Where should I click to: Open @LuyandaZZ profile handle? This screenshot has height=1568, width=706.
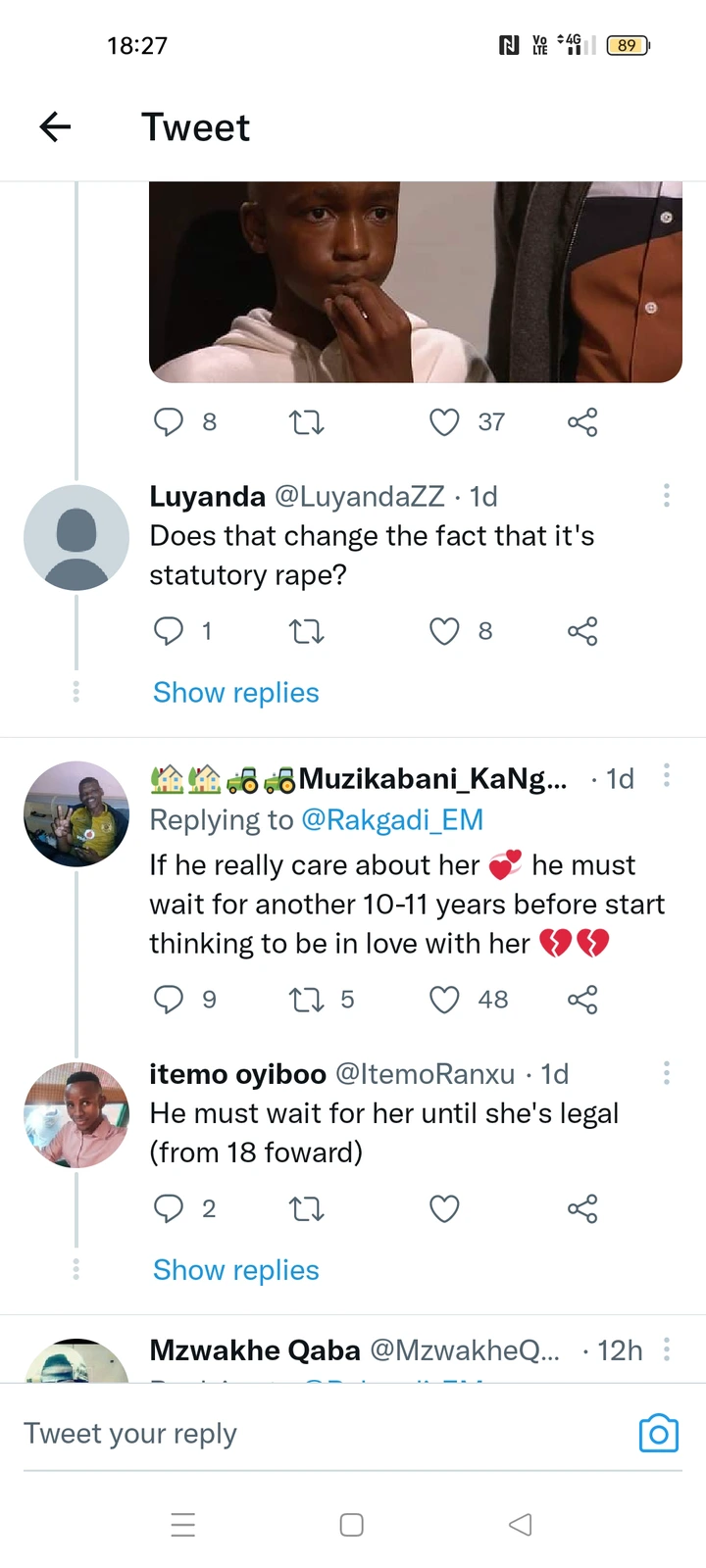360,497
